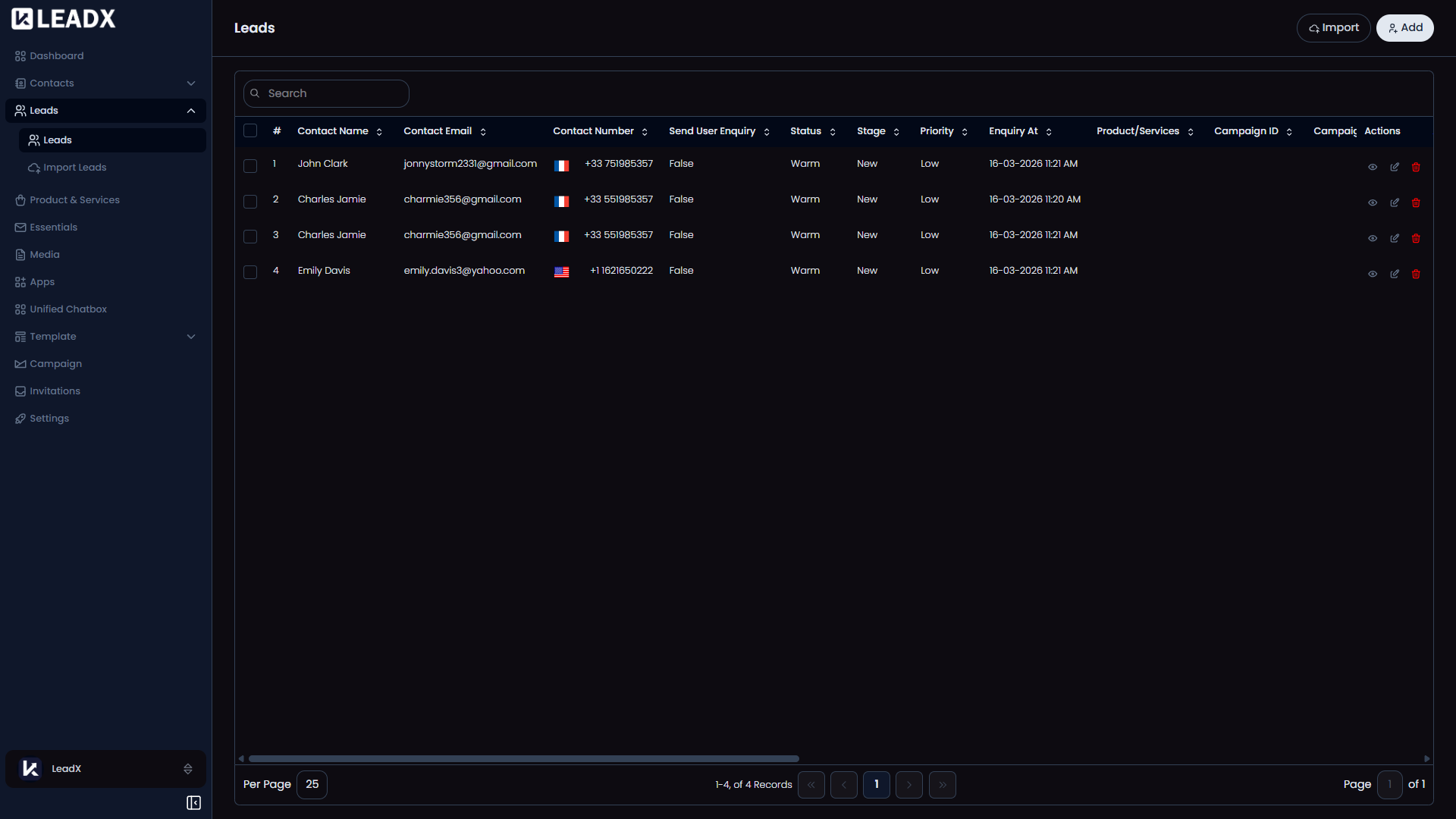
Task: Navigate to Campaign in sidebar
Action: [x=55, y=364]
